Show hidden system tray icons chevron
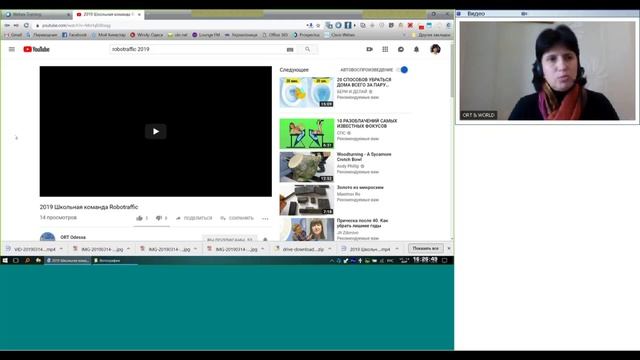Viewport: 640px width, 360px height. click(x=332, y=260)
